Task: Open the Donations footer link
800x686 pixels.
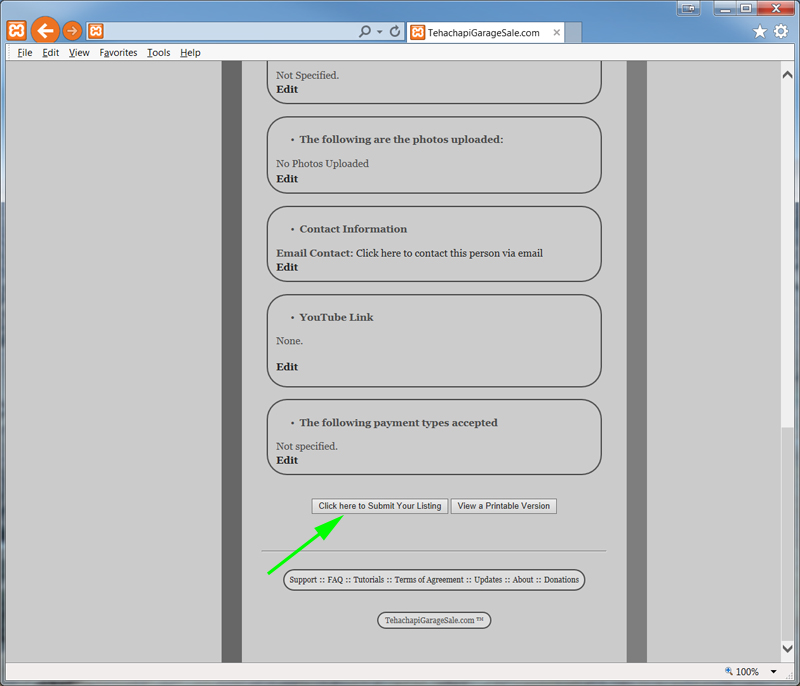Action: coord(561,580)
